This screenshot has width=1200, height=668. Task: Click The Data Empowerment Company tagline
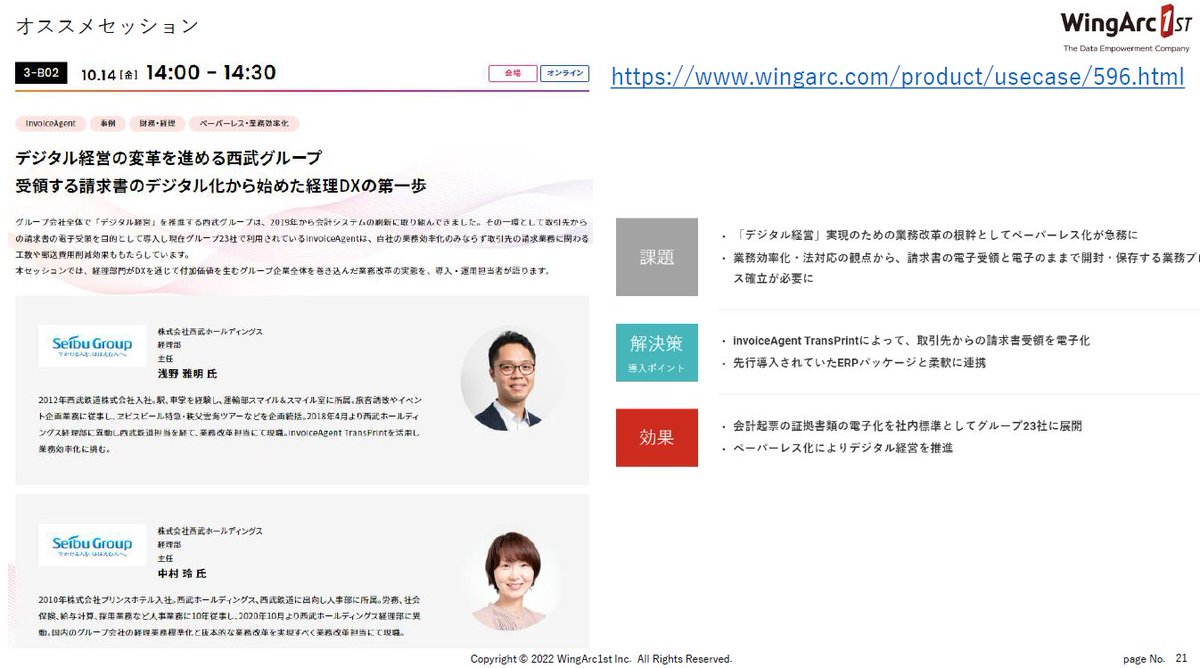click(1125, 48)
